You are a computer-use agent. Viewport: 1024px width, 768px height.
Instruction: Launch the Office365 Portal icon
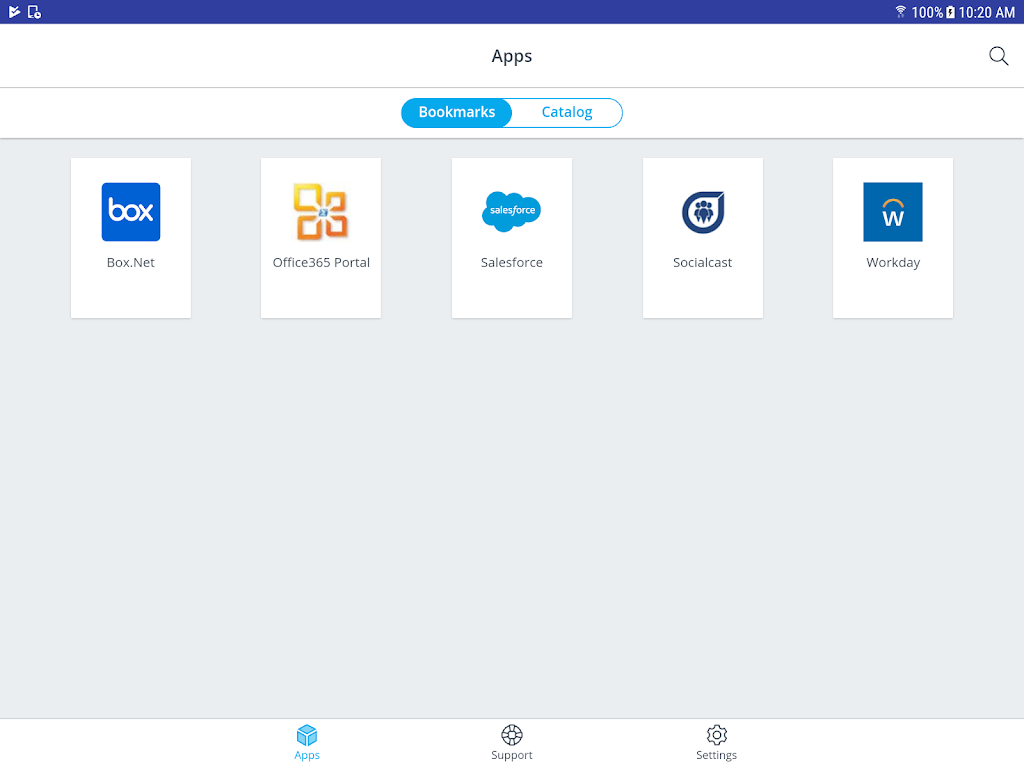[x=321, y=212]
